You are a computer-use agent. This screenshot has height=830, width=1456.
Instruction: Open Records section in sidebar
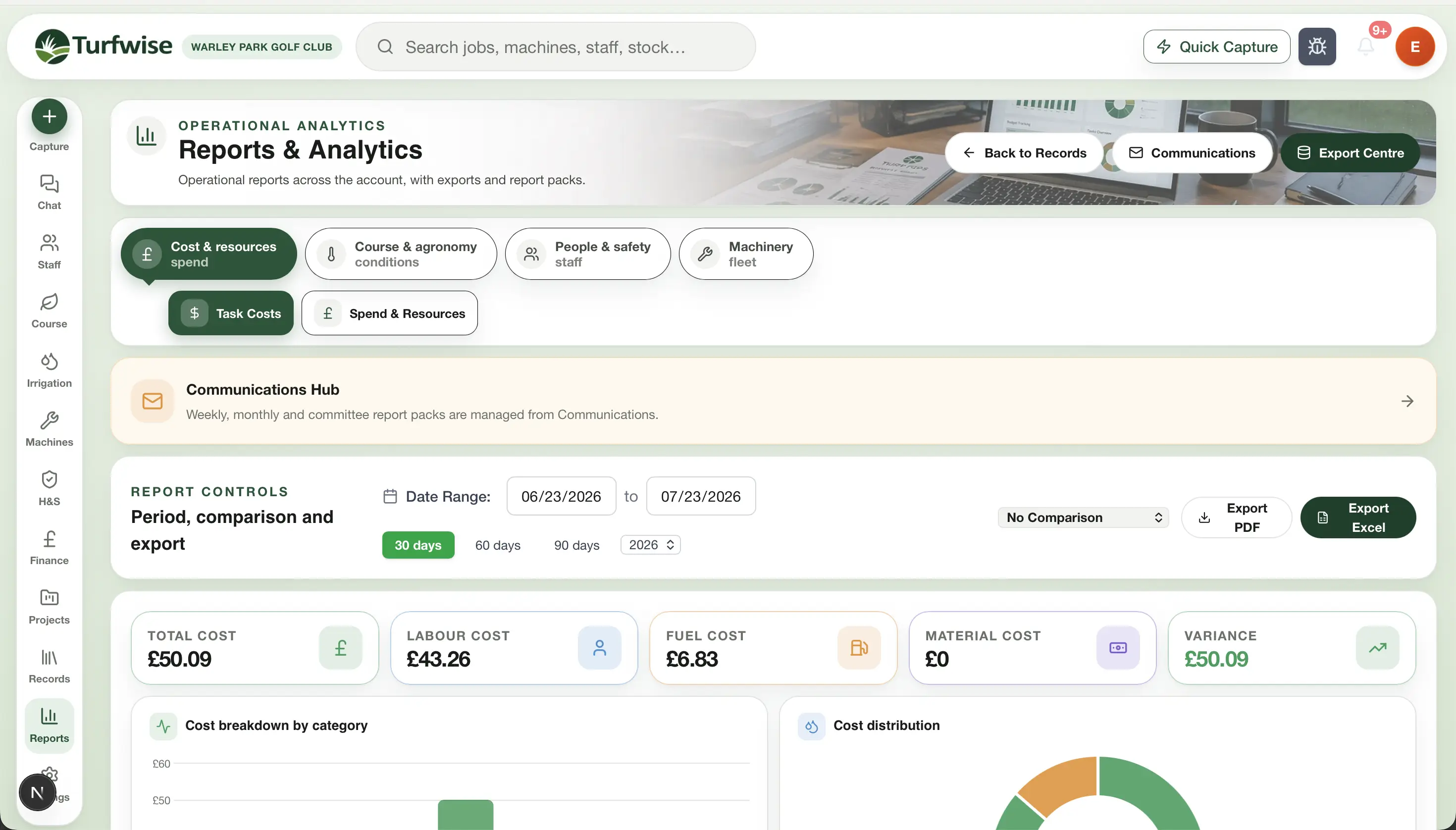tap(49, 667)
